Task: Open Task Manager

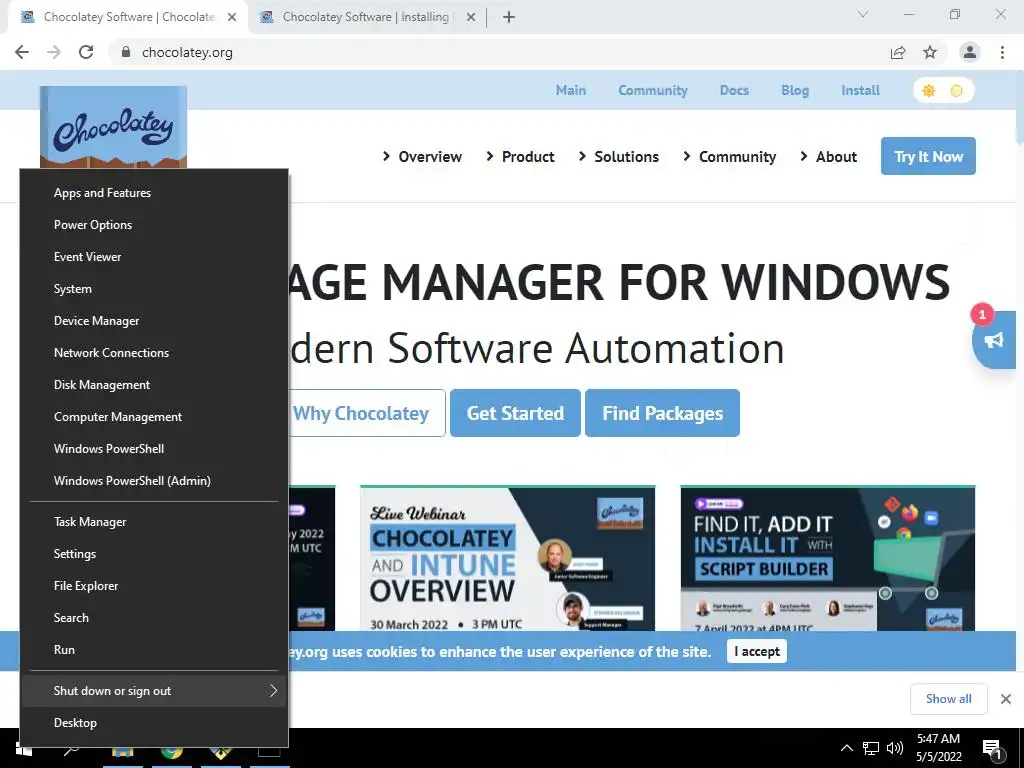Action: pyautogui.click(x=155, y=522)
